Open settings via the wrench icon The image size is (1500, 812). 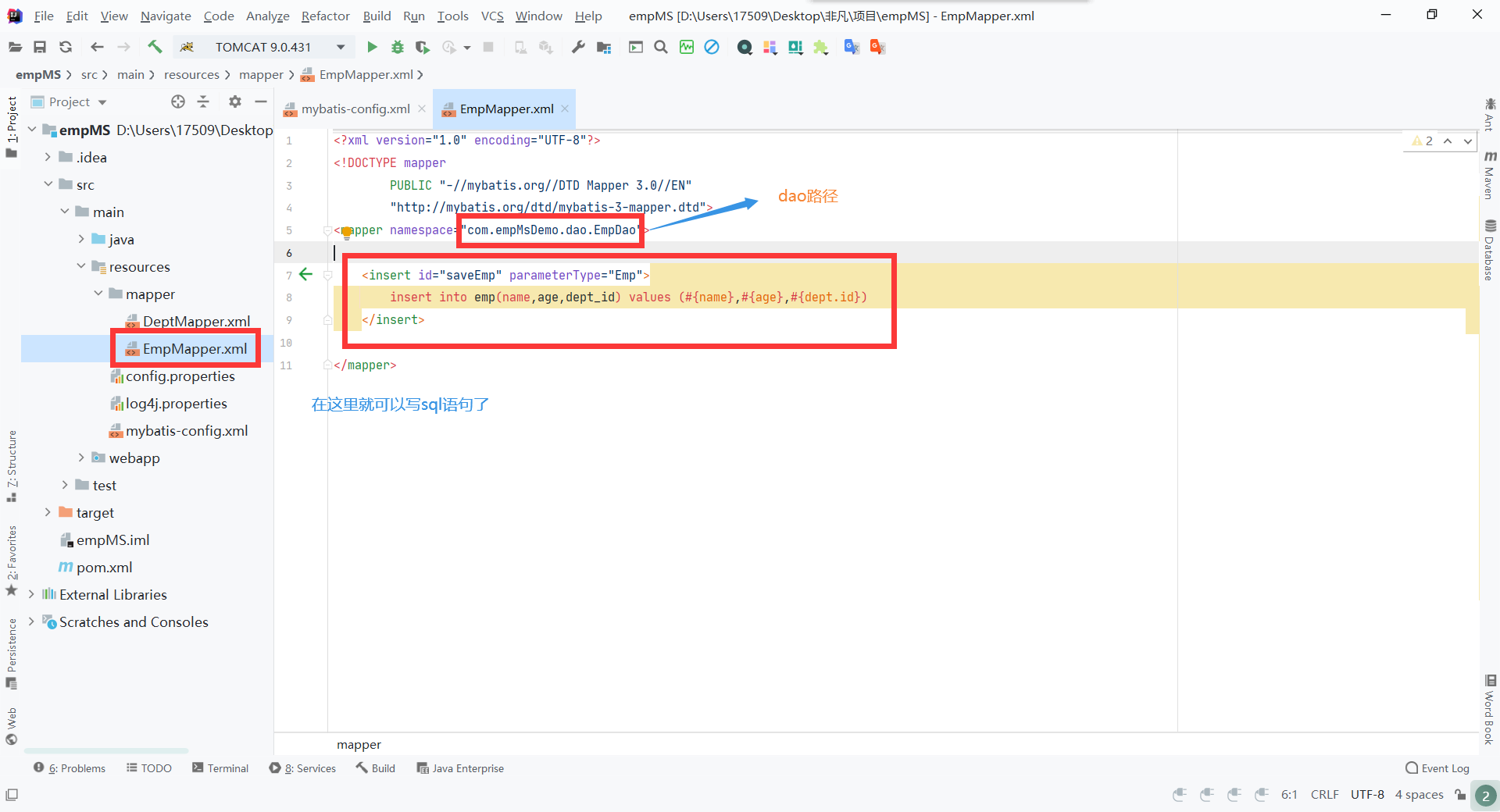coord(578,48)
